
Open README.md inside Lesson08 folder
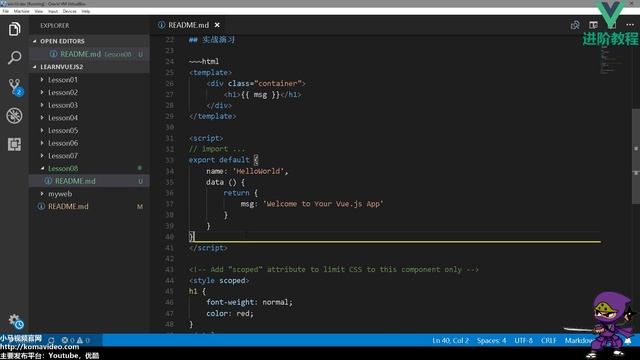click(89, 181)
